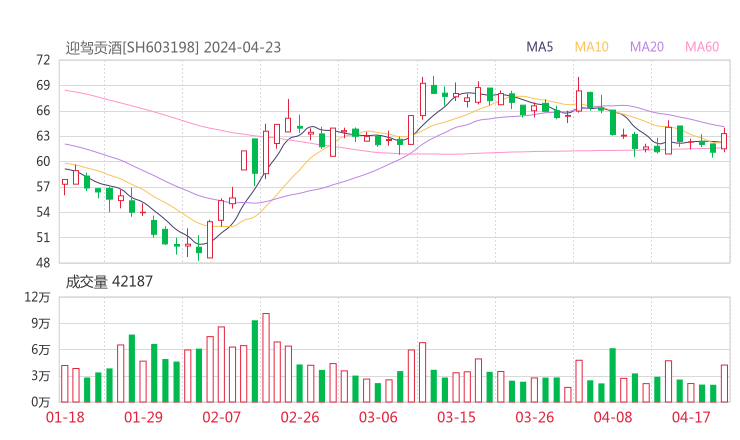The image size is (740, 440).
Task: Click the 03-26 date axis label
Action: (x=535, y=417)
